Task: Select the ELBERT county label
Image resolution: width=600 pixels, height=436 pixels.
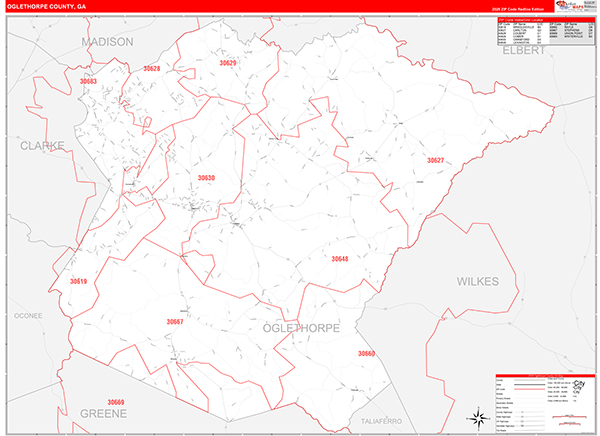Action: 523,51
